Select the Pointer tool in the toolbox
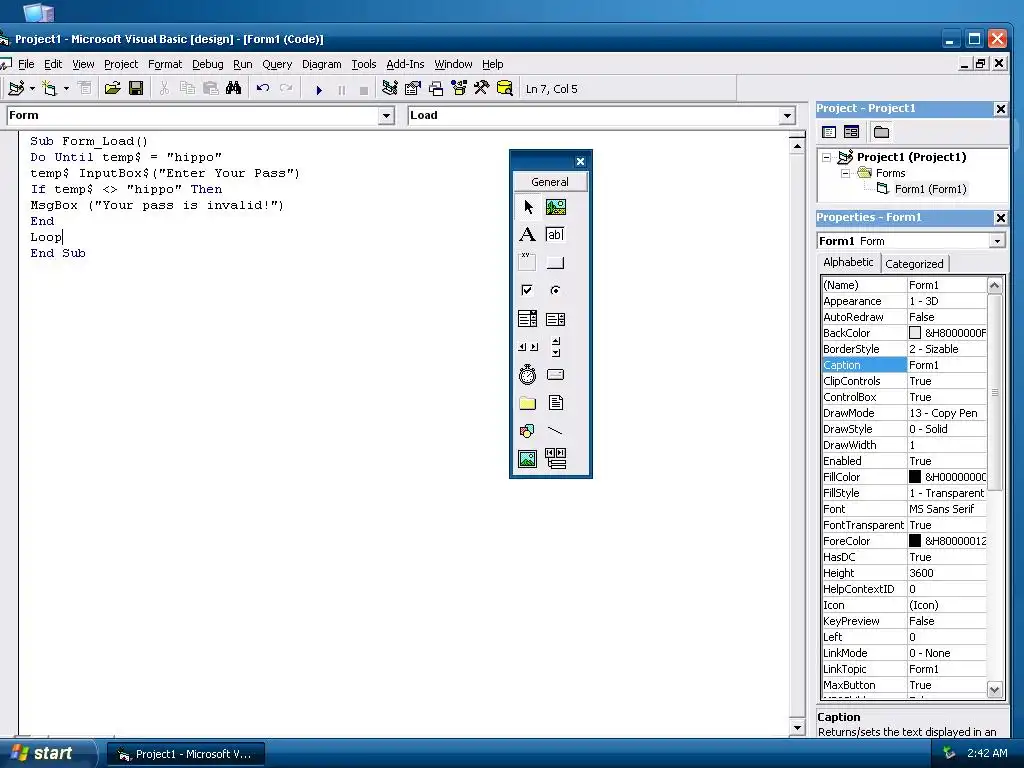The image size is (1024, 768). tap(528, 207)
